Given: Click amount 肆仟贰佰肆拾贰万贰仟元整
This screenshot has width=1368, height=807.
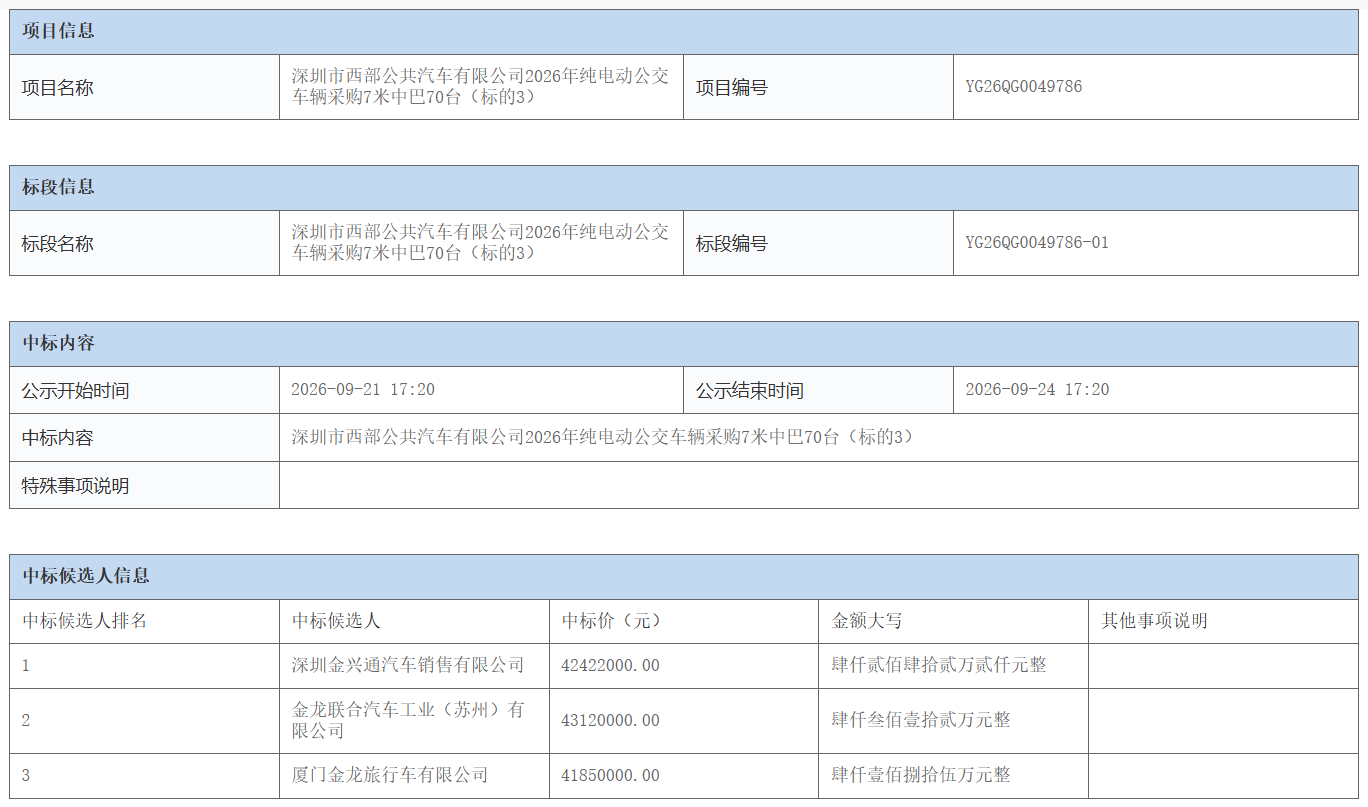Looking at the screenshot, I should coord(939,666).
